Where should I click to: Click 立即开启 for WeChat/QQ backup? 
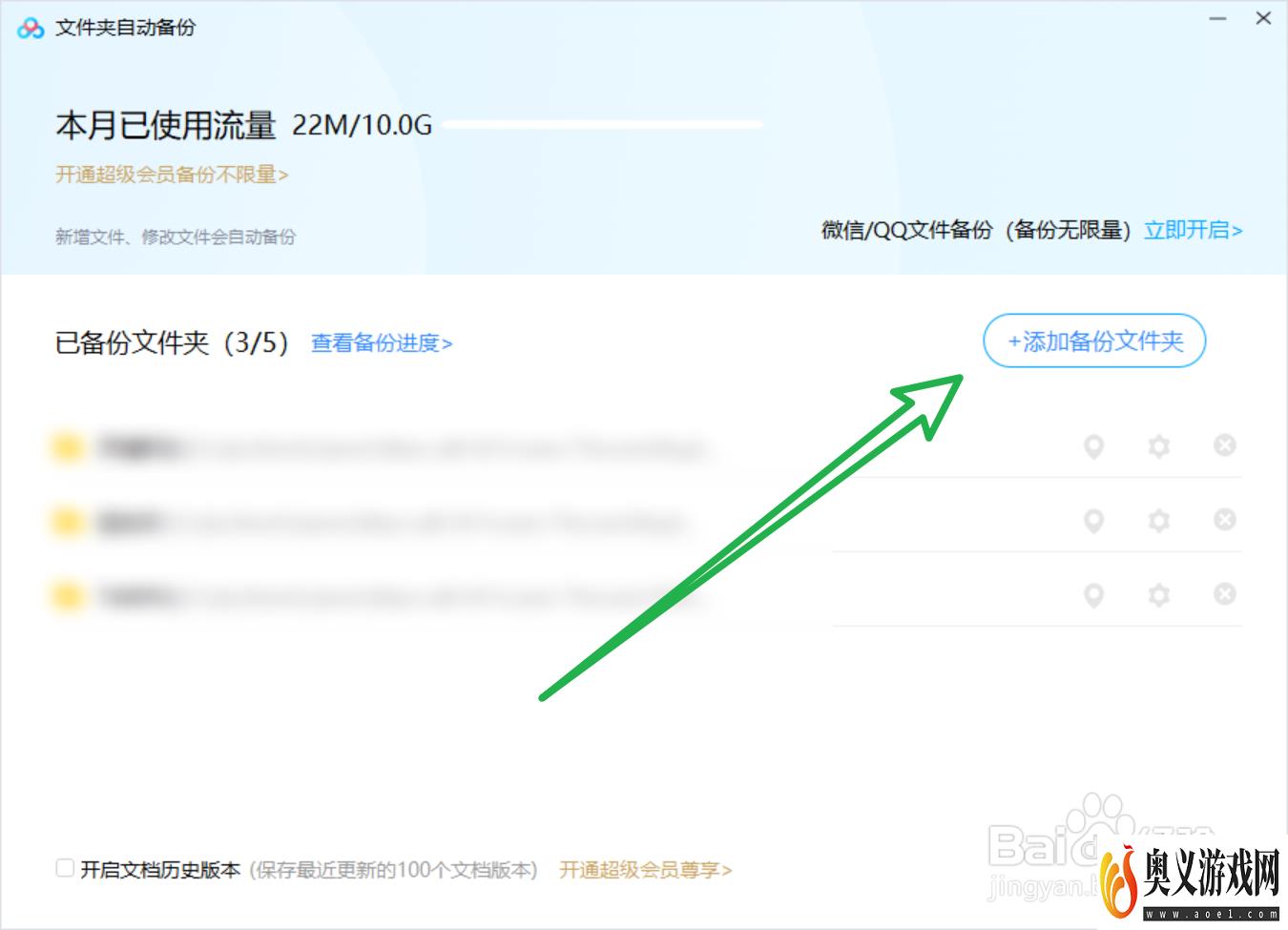click(x=1194, y=230)
